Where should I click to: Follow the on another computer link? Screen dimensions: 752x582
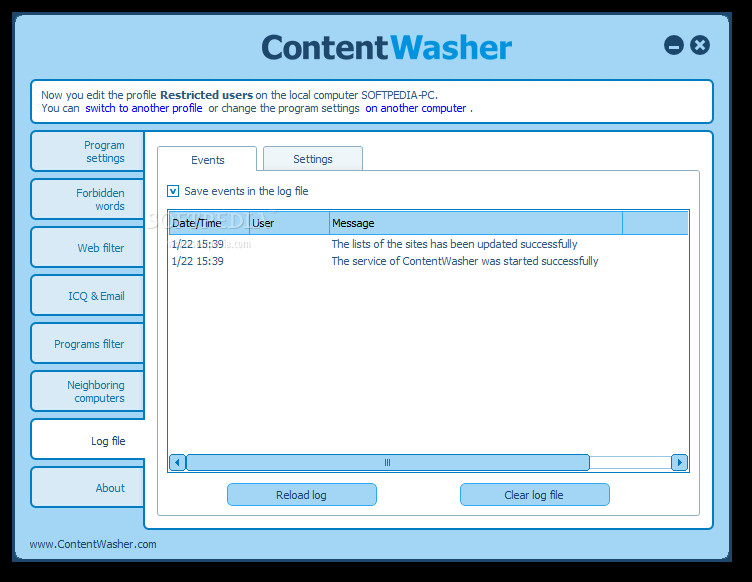coord(415,108)
